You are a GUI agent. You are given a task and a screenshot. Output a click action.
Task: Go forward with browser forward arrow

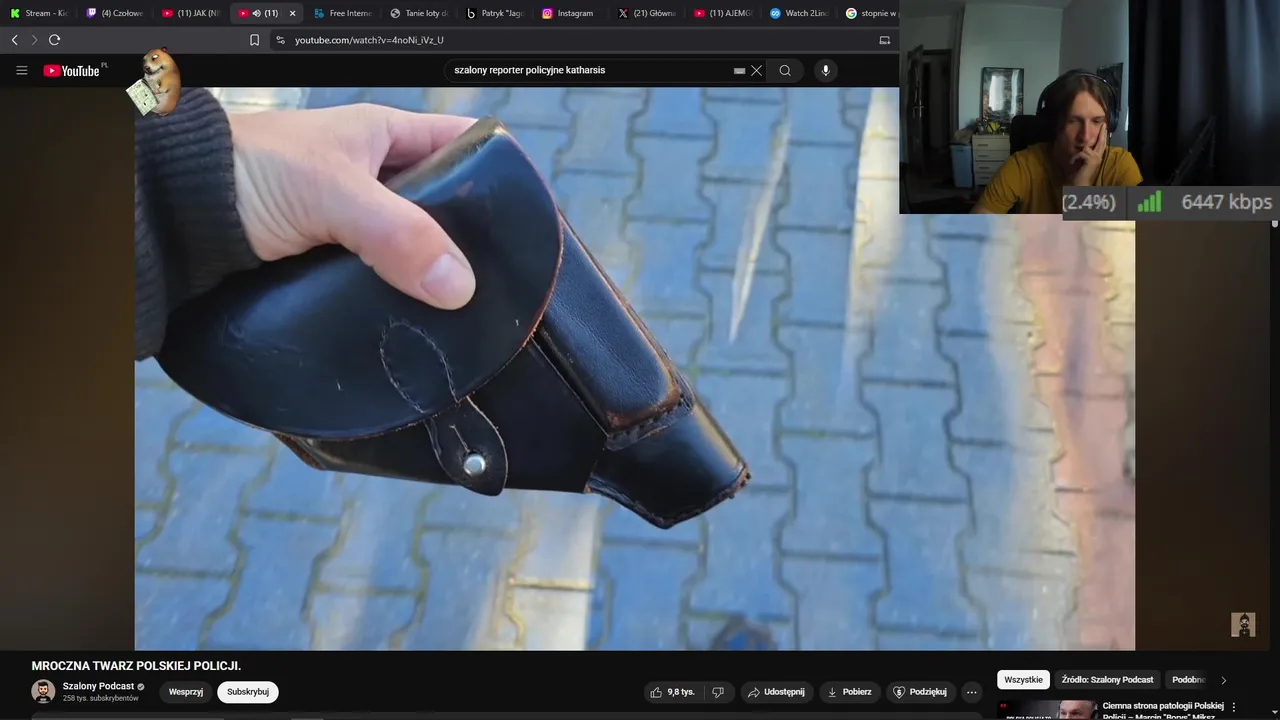[34, 40]
